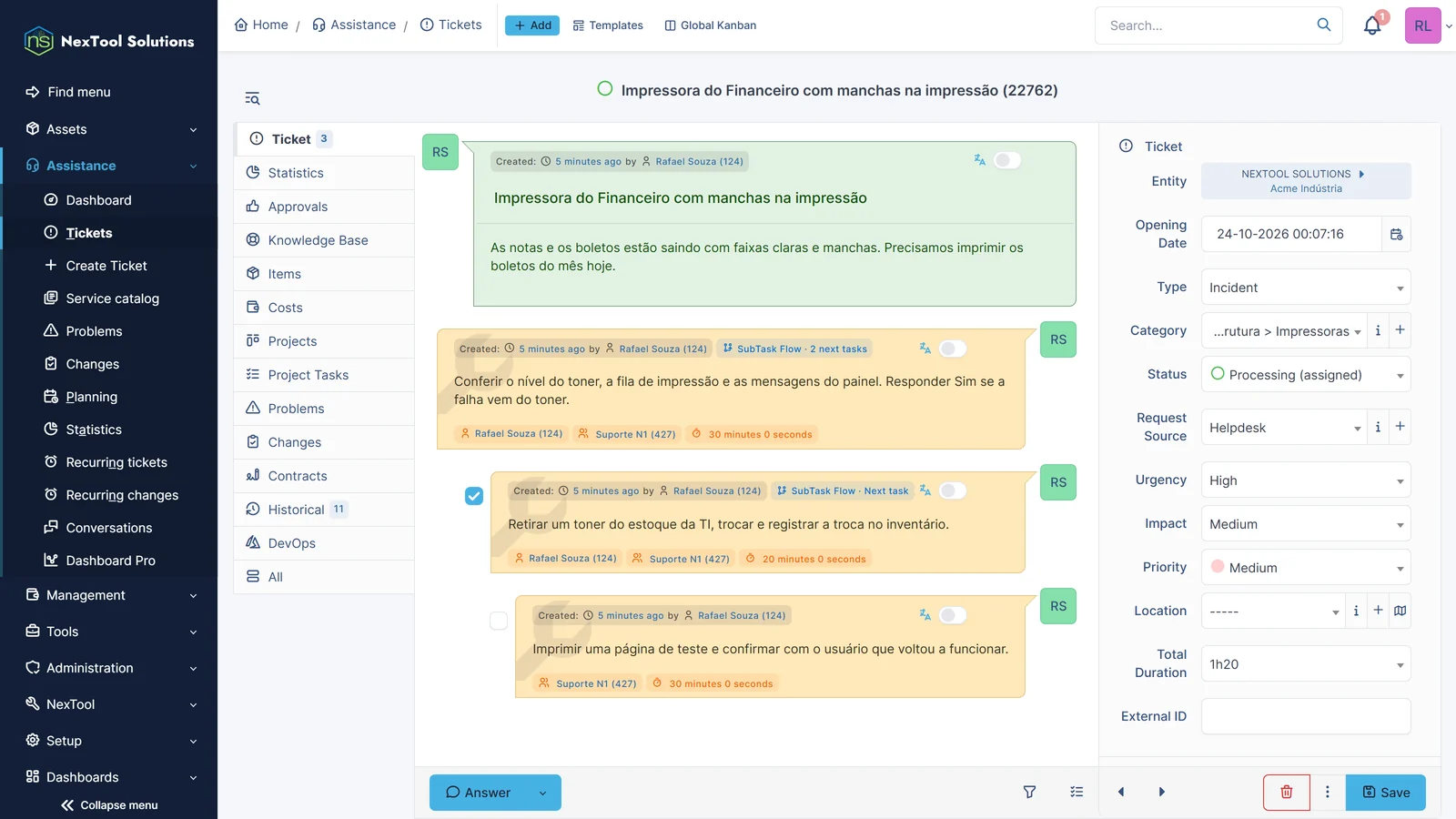Open the timeline filter funnel icon
1456x819 pixels.
click(1029, 792)
